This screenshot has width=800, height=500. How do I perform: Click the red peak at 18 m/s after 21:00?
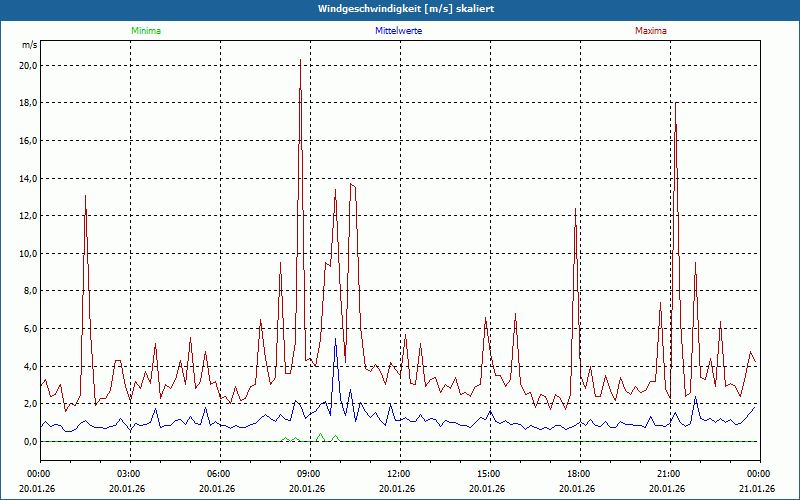(676, 104)
